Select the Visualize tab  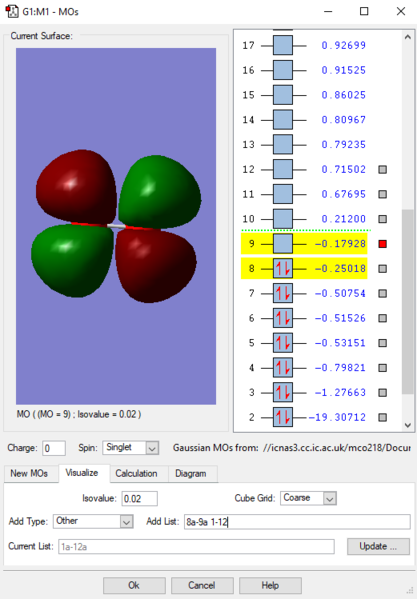(x=82, y=473)
